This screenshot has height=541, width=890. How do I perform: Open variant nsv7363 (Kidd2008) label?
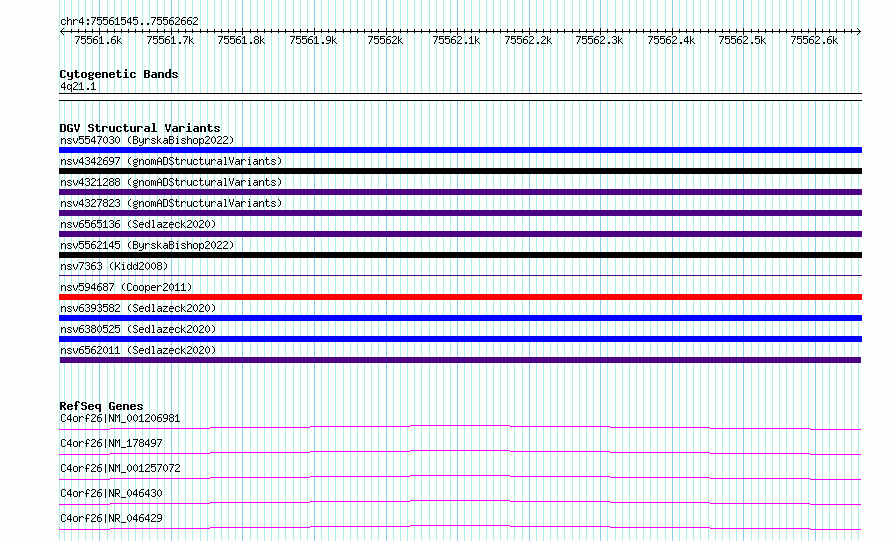coord(114,266)
